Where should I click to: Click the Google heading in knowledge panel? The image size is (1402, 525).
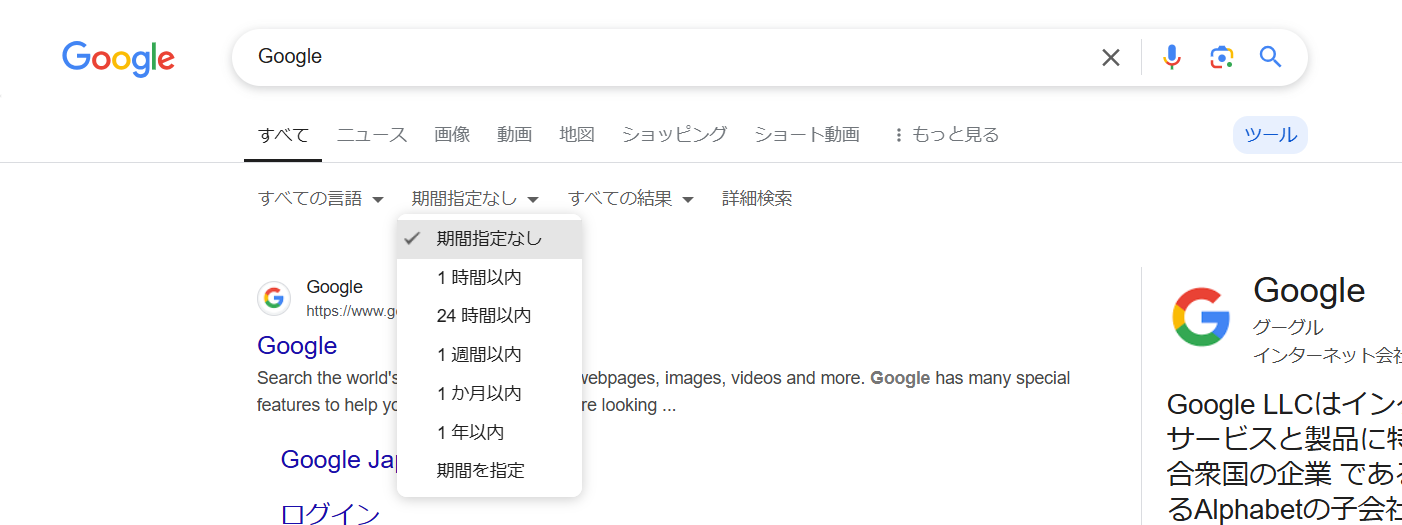click(x=1308, y=291)
